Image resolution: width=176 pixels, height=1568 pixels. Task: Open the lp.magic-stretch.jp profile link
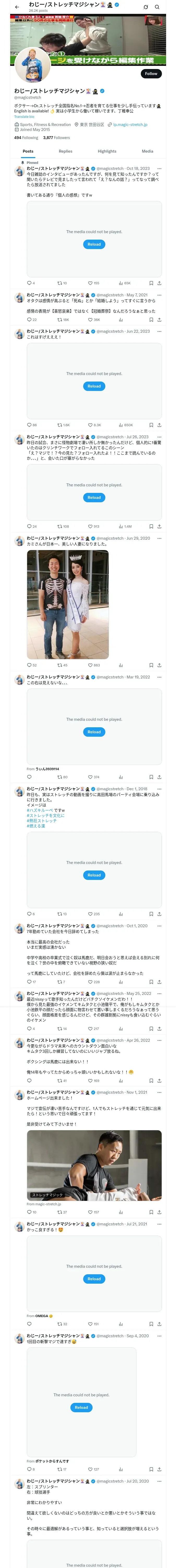130,125
